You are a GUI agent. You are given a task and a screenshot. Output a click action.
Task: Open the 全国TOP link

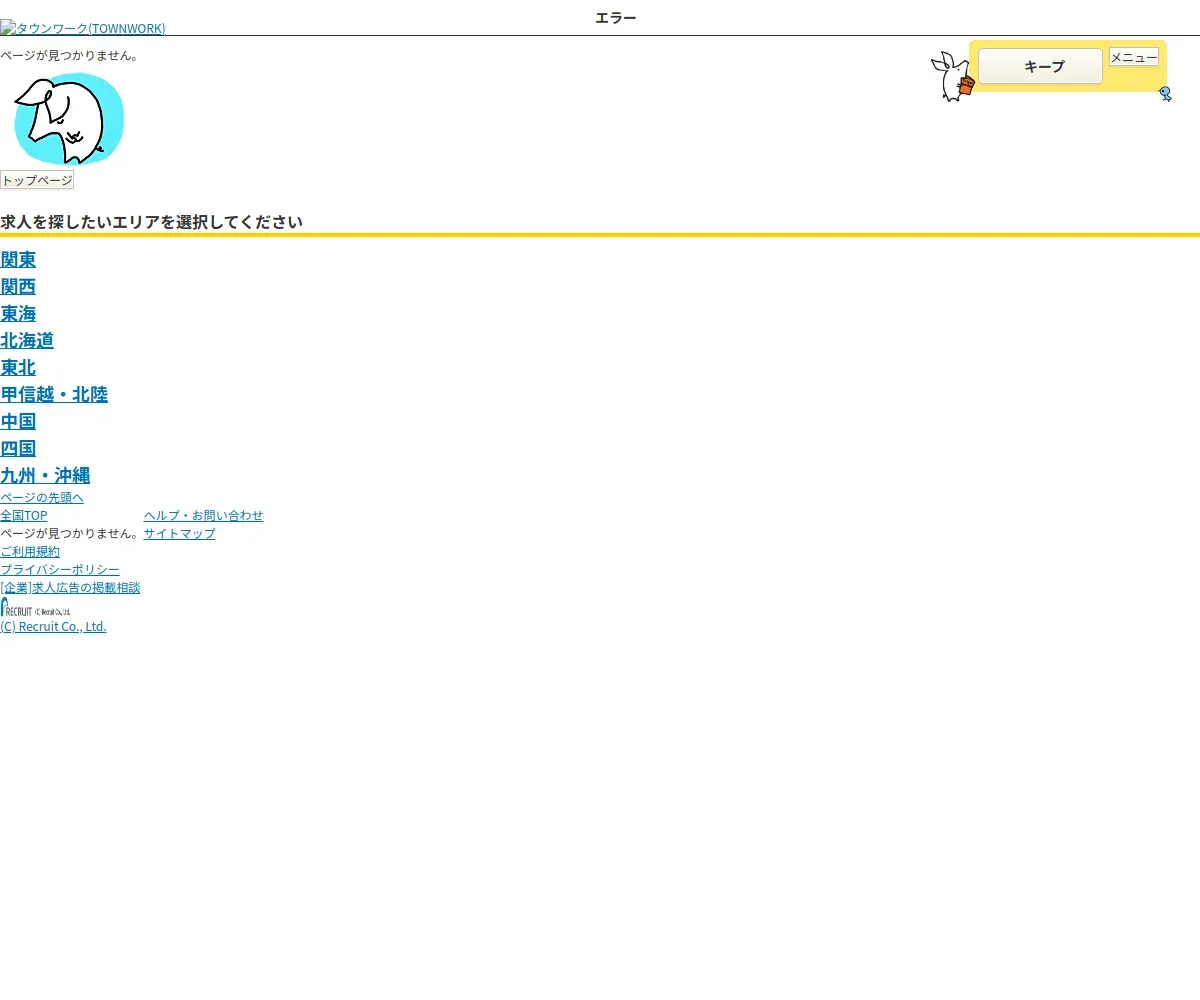(24, 515)
